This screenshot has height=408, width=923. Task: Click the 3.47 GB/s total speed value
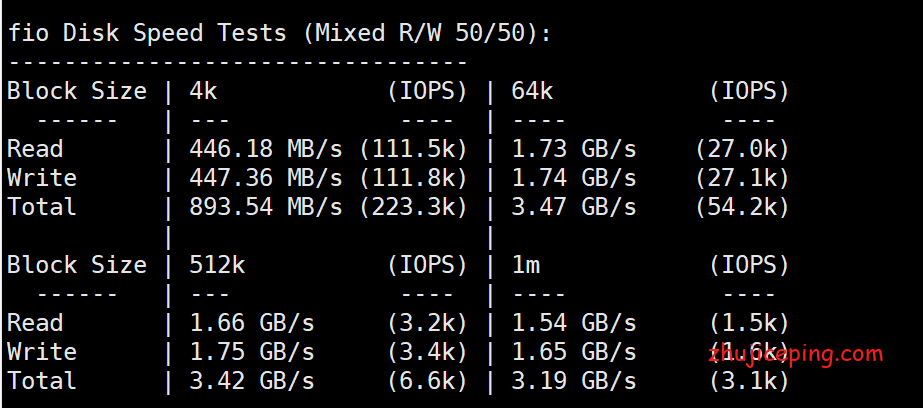tap(573, 207)
